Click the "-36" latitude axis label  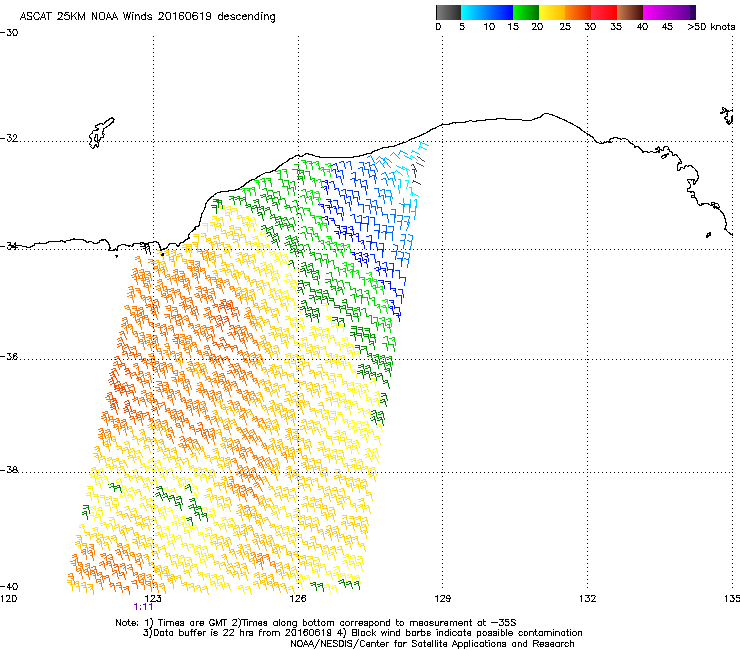click(9, 356)
